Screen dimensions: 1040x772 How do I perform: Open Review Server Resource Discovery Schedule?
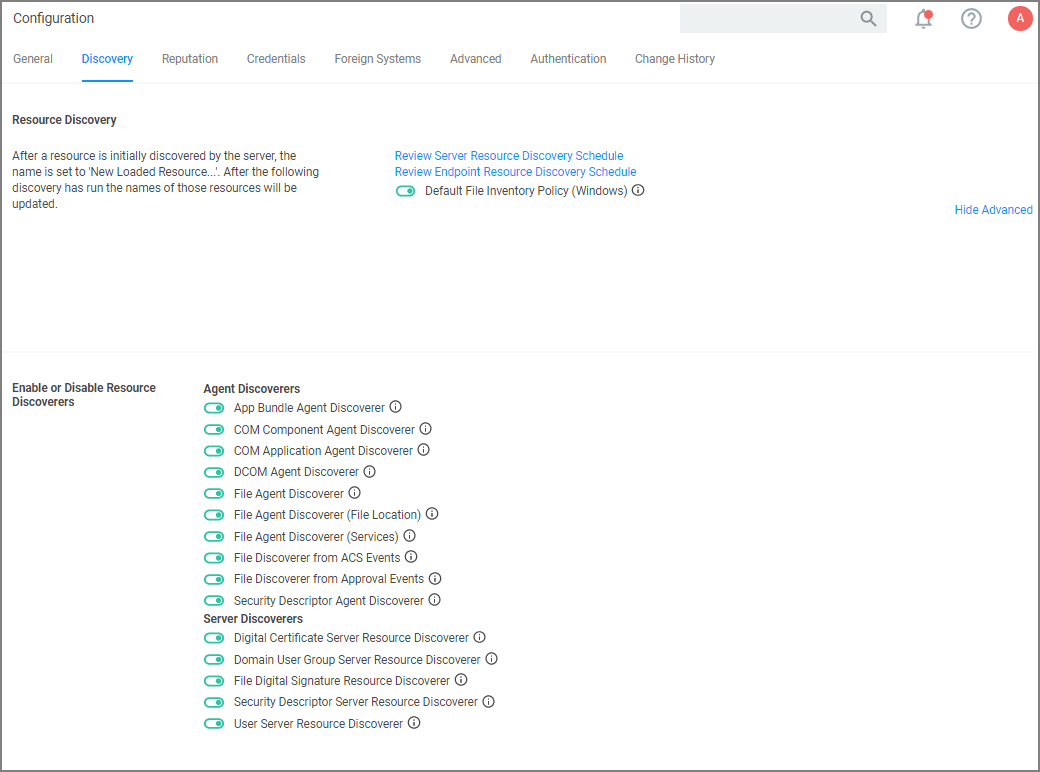(x=508, y=155)
